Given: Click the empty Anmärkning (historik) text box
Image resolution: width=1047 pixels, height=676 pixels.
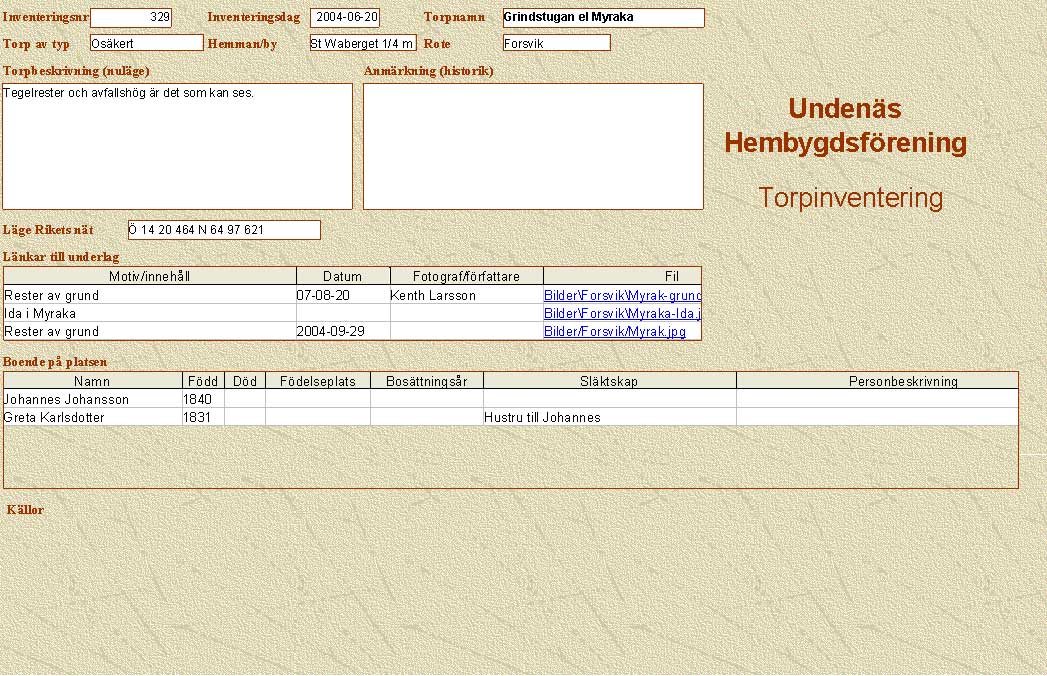Looking at the screenshot, I should click(533, 146).
